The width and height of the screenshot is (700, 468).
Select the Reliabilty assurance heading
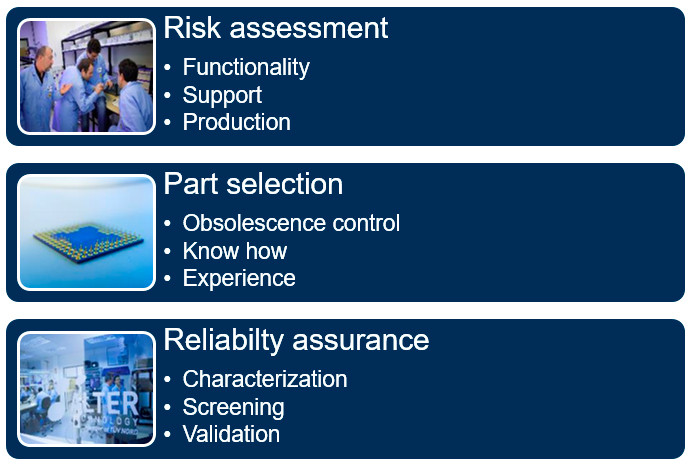click(296, 340)
